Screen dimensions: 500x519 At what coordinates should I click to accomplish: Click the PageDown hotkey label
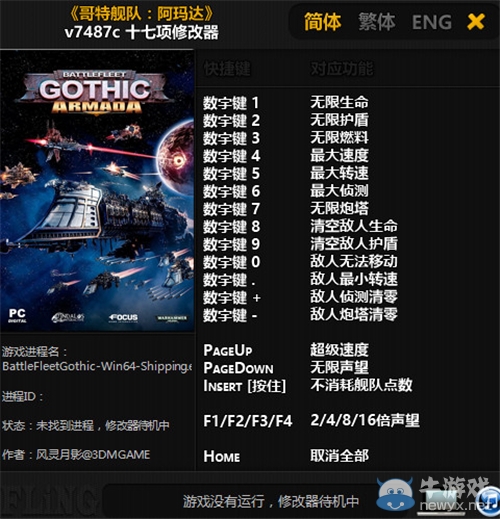pyautogui.click(x=238, y=368)
